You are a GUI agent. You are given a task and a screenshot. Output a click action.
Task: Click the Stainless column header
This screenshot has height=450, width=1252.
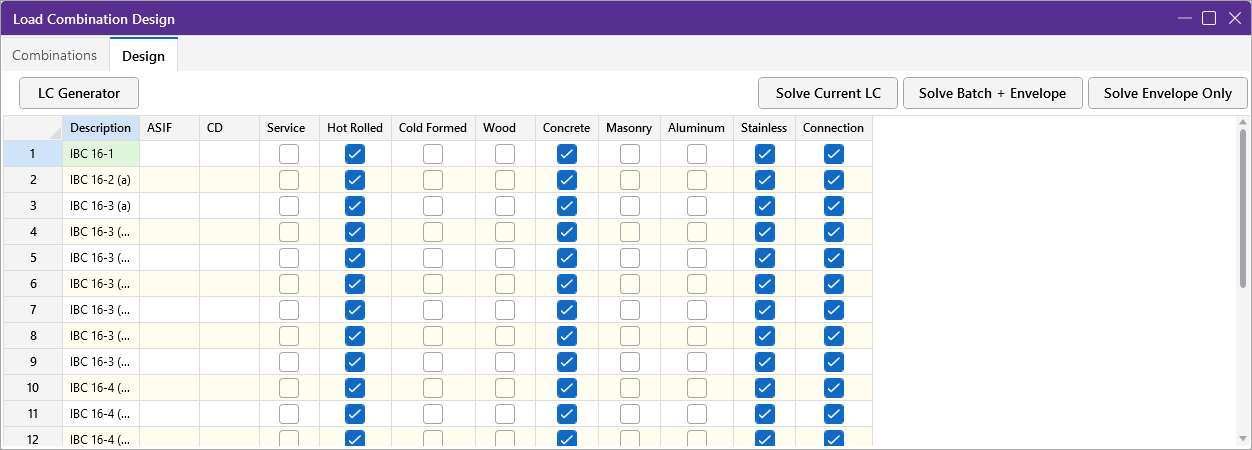[764, 128]
